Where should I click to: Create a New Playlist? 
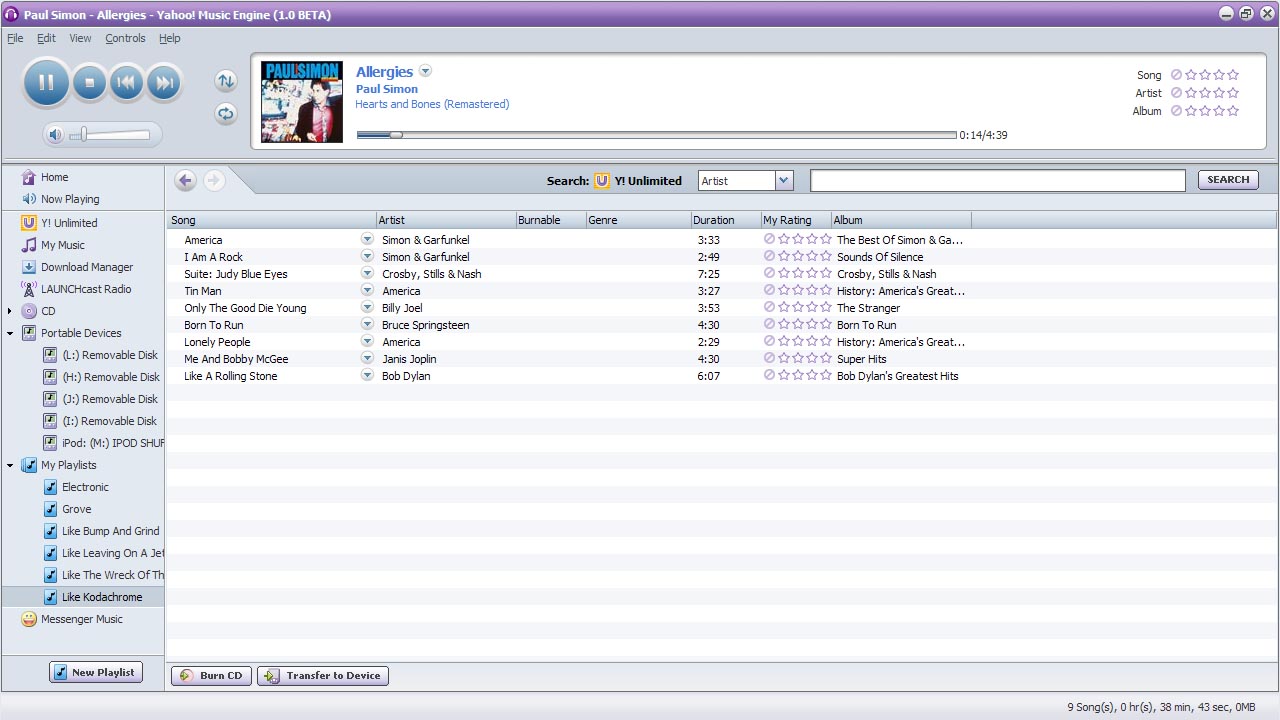pyautogui.click(x=96, y=672)
